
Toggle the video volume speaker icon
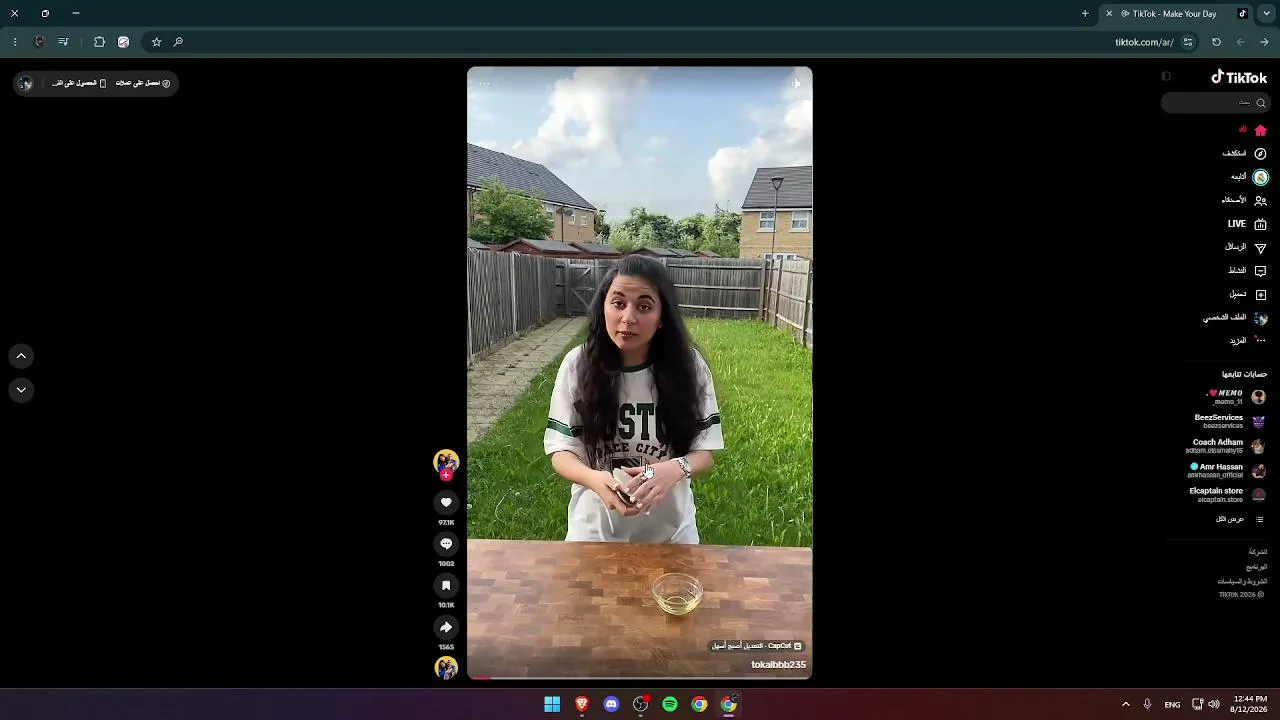pos(795,84)
